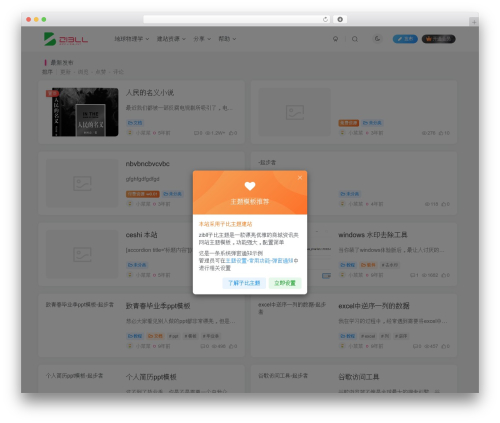Screen dimensions: 500x423
Task: Open windows 水印去除工具 post title
Action: pyautogui.click(x=373, y=235)
